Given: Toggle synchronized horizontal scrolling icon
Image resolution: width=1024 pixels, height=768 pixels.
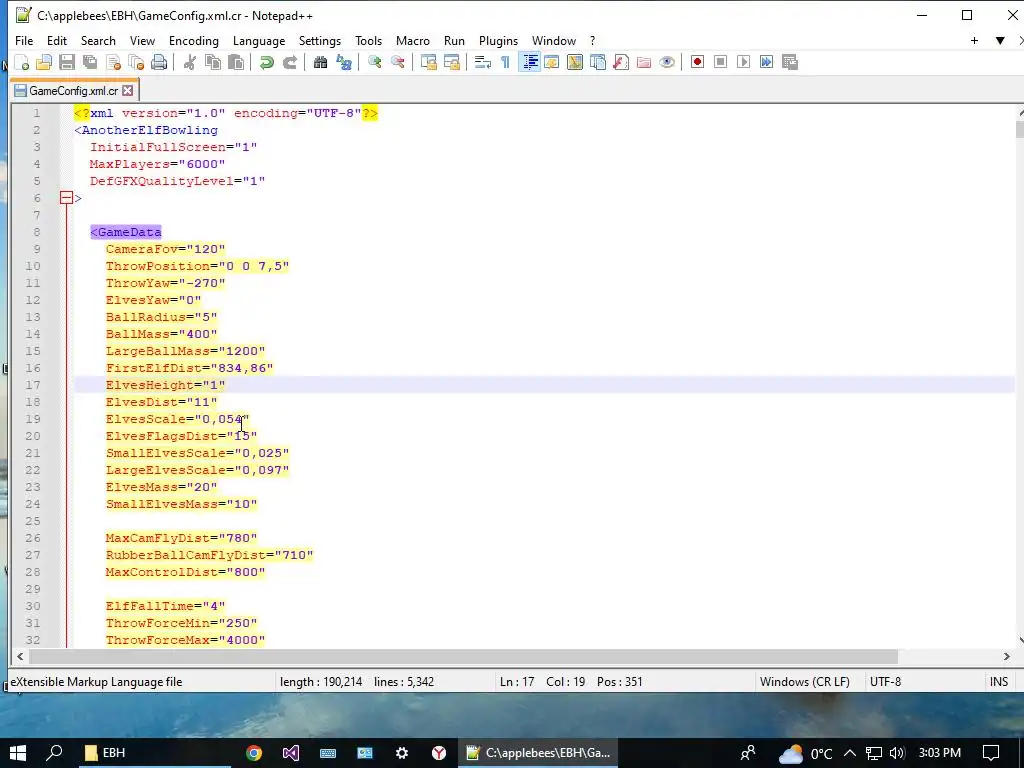Looking at the screenshot, I should click(x=452, y=62).
